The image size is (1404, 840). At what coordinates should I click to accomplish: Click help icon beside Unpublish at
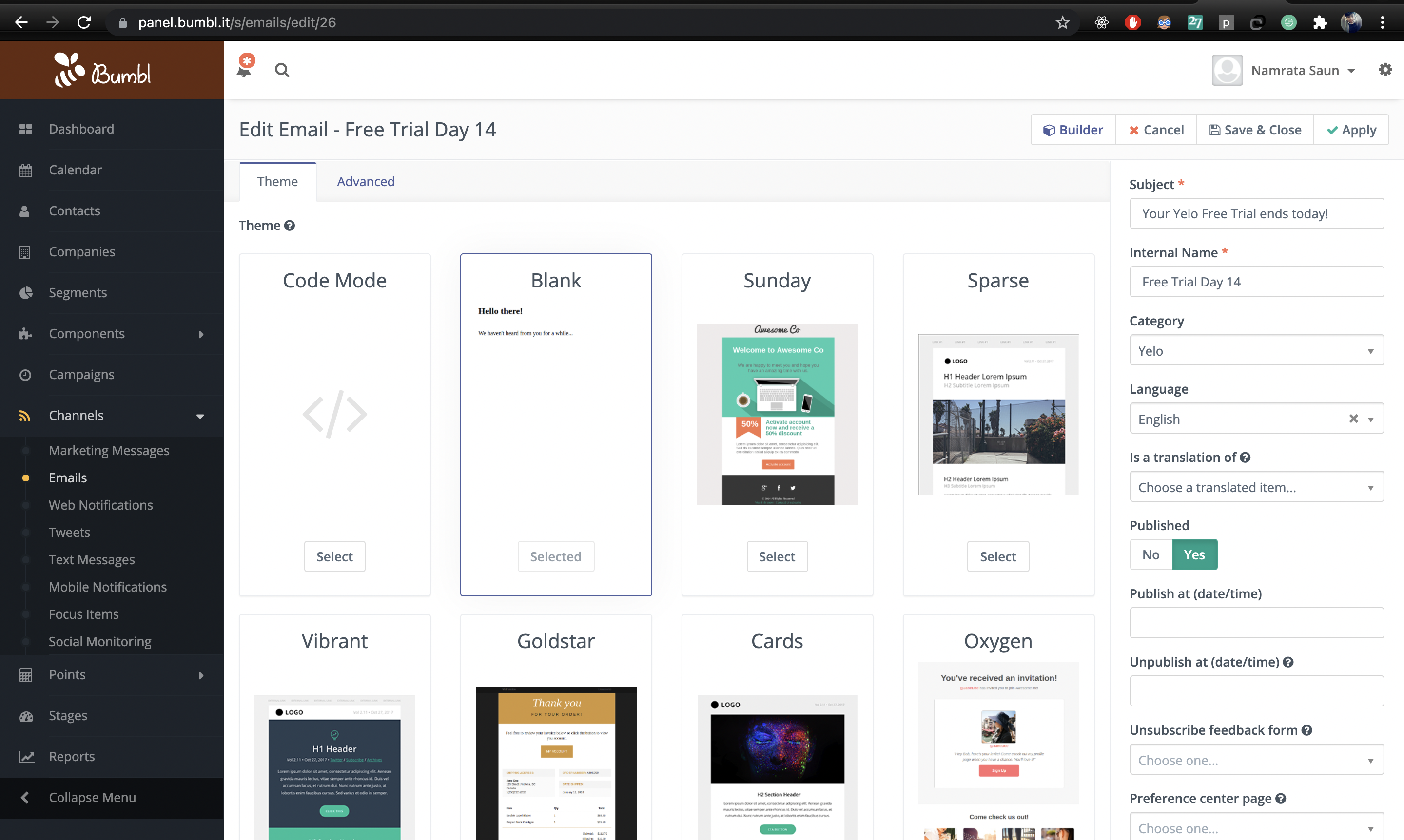1288,662
